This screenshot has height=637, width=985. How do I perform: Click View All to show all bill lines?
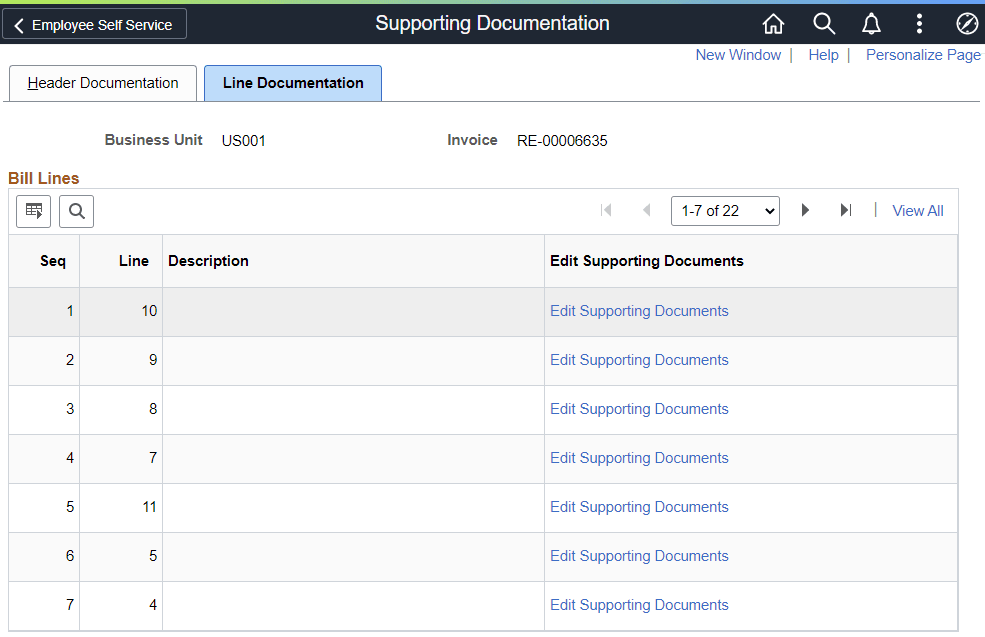[917, 210]
